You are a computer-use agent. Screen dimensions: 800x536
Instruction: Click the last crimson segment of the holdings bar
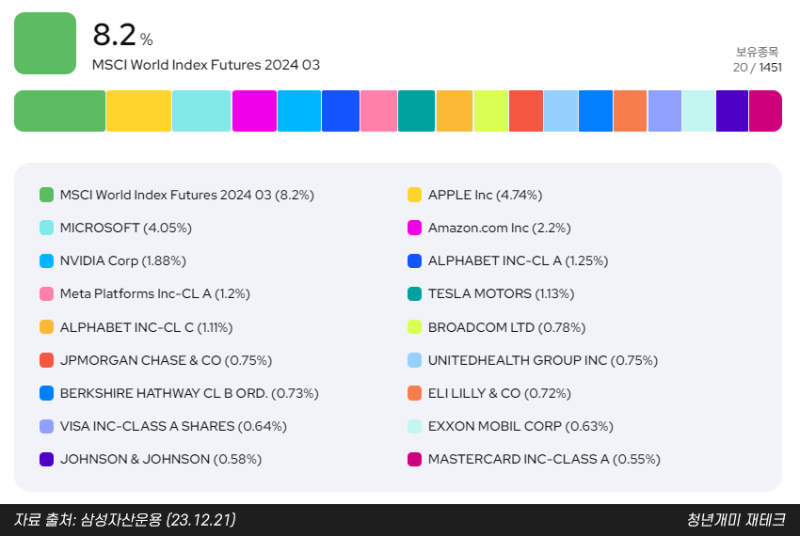click(765, 111)
